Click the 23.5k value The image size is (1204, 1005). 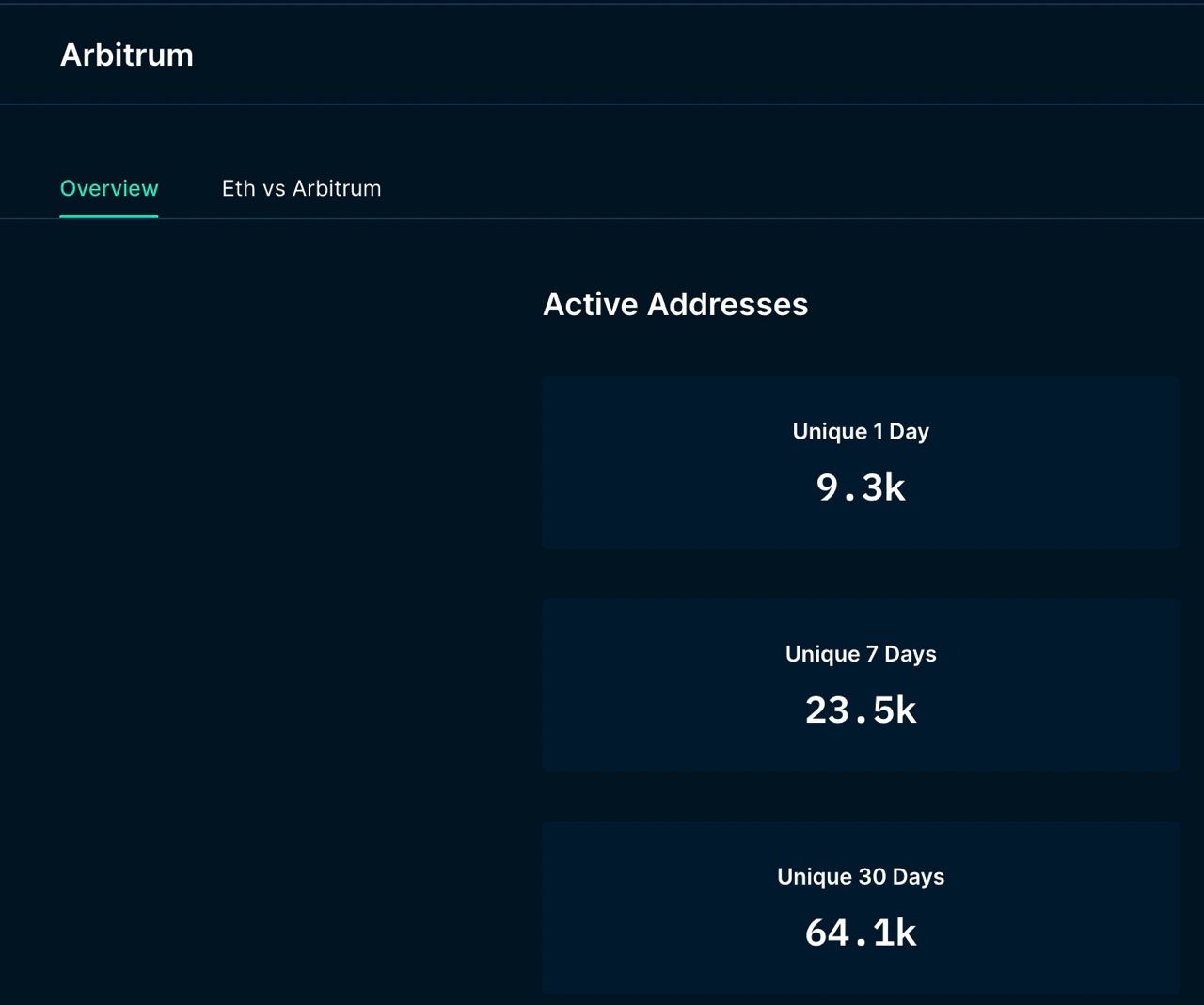click(x=861, y=710)
